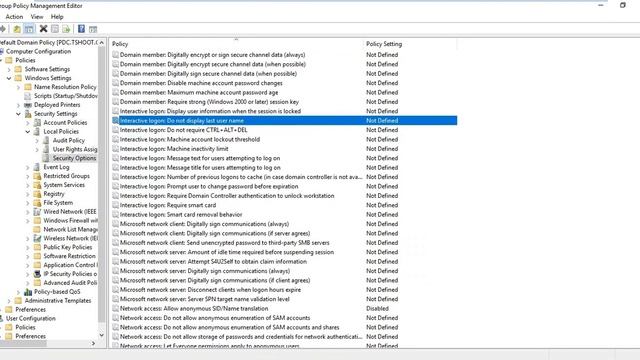
Task: Select Security Options in the tree
Action: [74, 158]
